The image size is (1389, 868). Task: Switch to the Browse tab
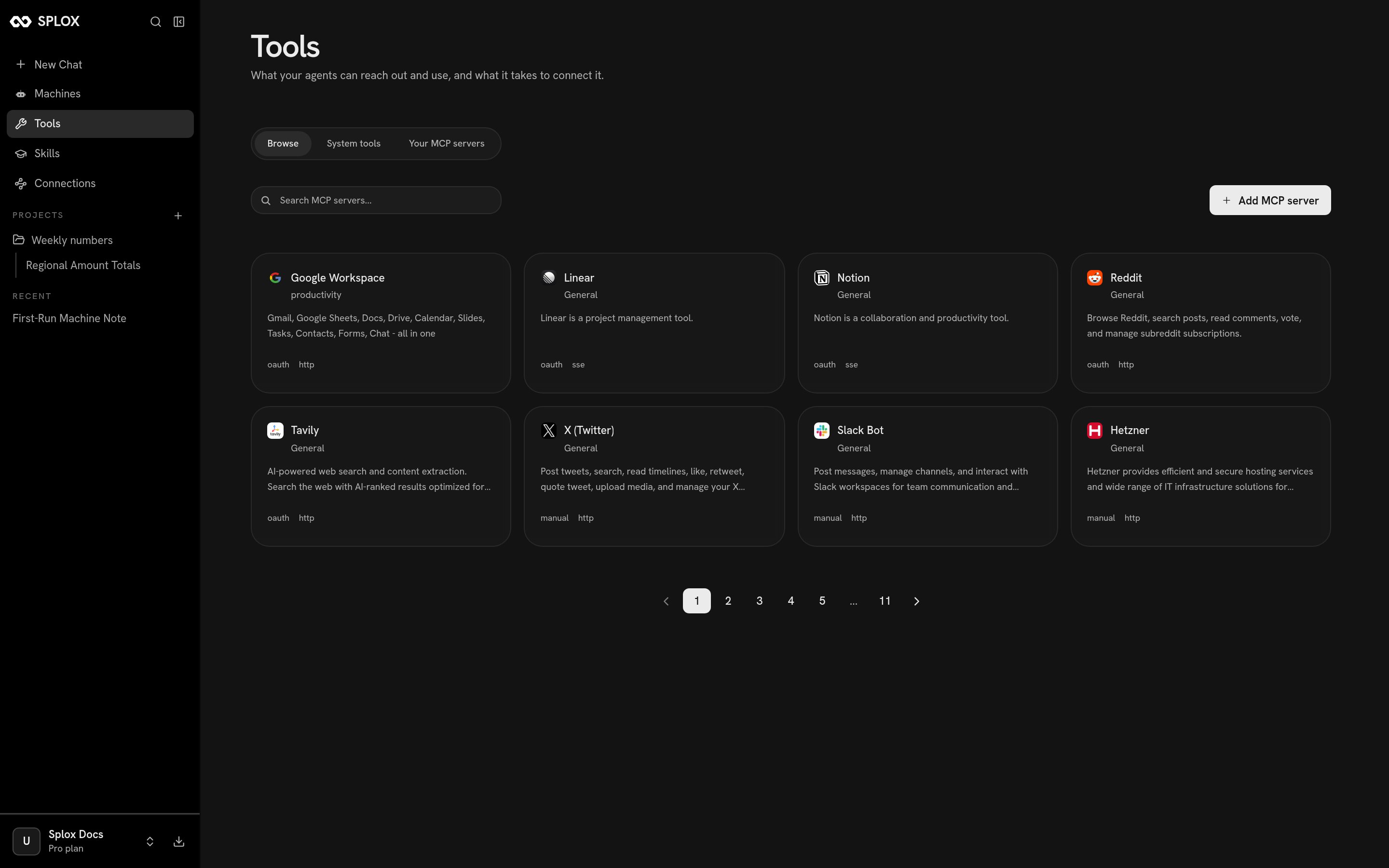283,144
